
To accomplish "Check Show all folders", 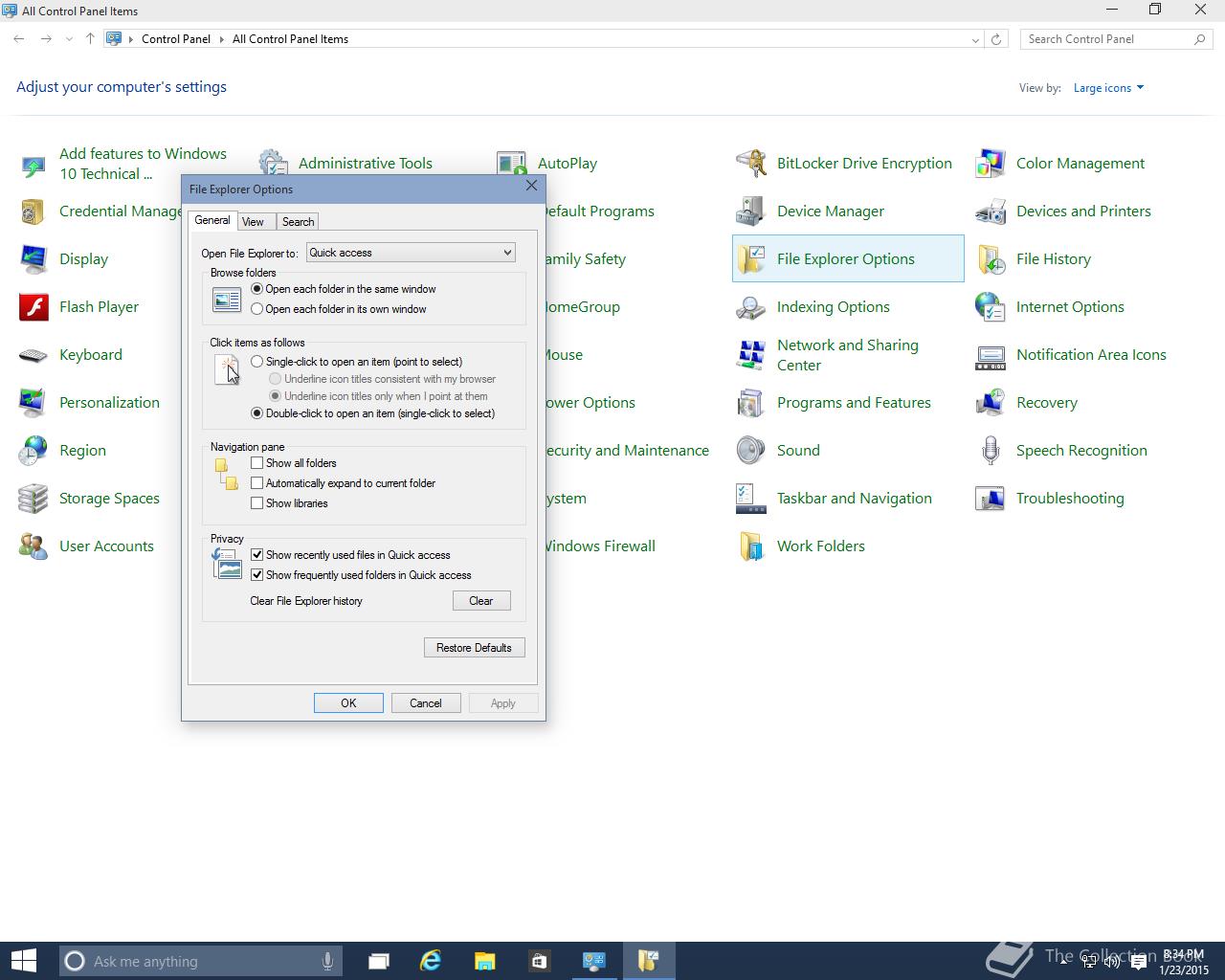I will 256,463.
